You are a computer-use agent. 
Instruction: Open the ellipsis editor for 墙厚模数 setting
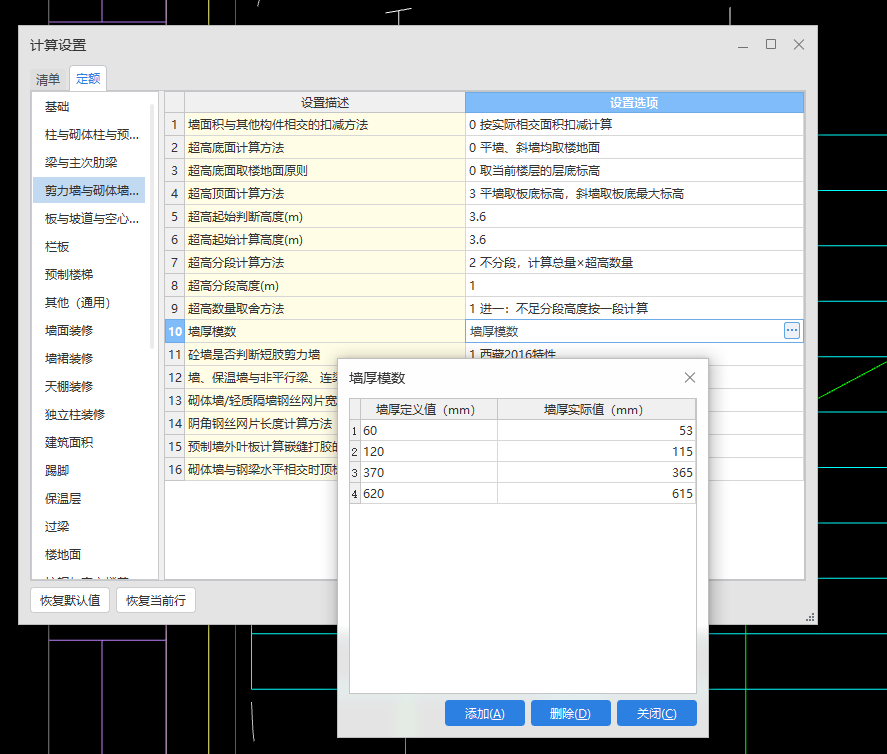791,331
